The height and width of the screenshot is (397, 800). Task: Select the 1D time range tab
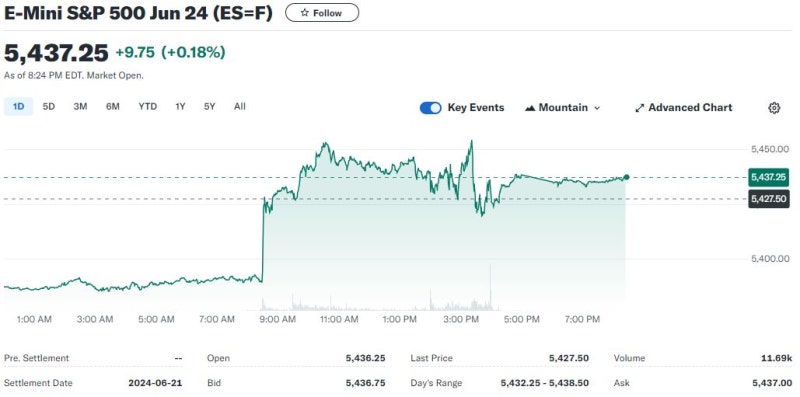coord(18,107)
